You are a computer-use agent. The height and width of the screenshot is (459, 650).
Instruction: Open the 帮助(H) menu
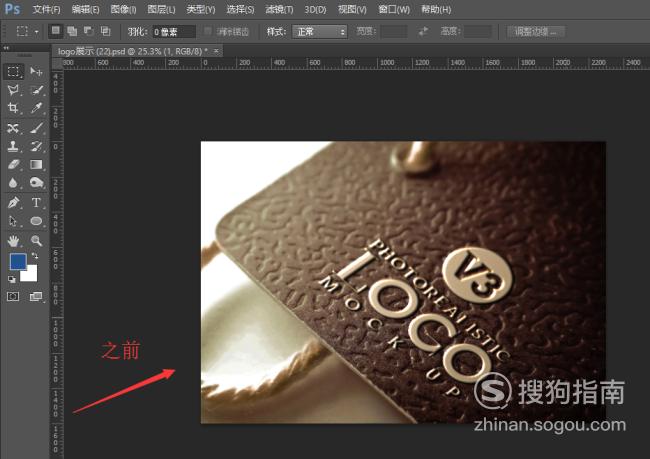click(436, 9)
